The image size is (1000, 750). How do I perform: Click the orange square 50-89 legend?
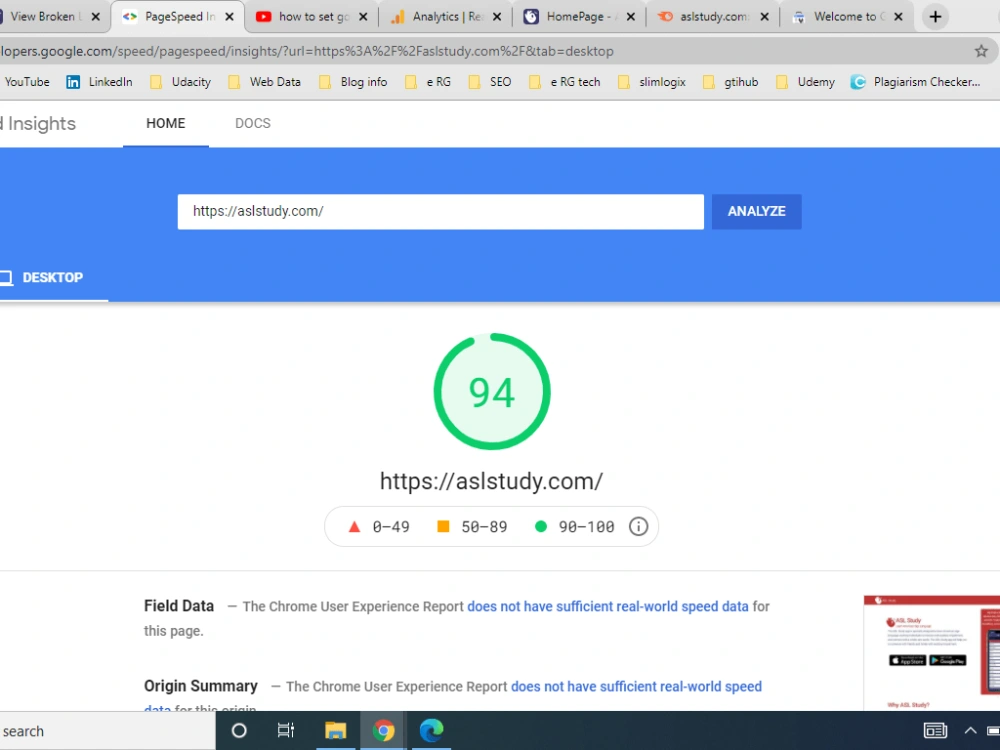[x=471, y=527]
